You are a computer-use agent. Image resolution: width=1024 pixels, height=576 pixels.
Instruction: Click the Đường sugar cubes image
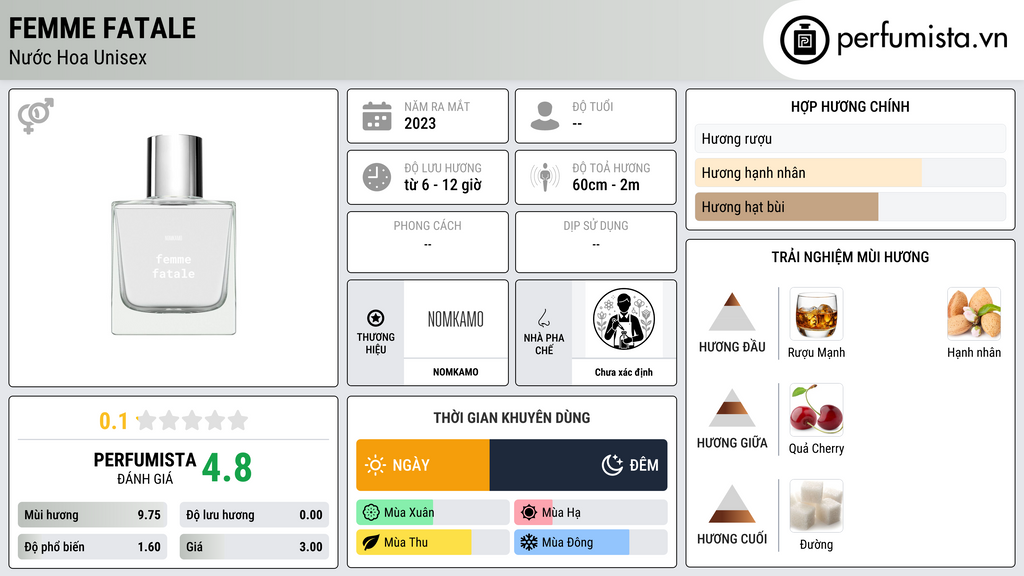click(x=816, y=506)
